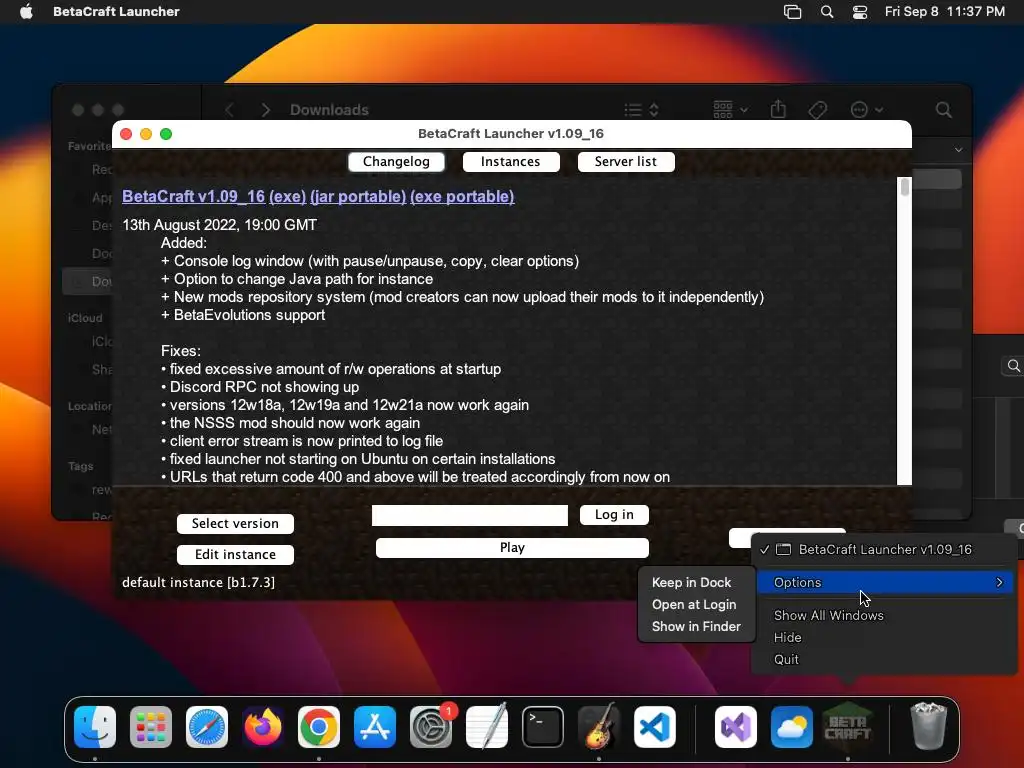Click the tag icon in Finder toolbar
Viewport: 1024px width, 768px height.
(x=818, y=110)
